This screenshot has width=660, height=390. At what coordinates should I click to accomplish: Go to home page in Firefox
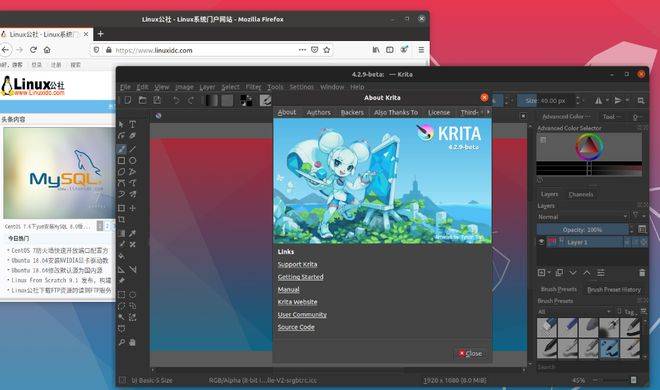coord(47,50)
